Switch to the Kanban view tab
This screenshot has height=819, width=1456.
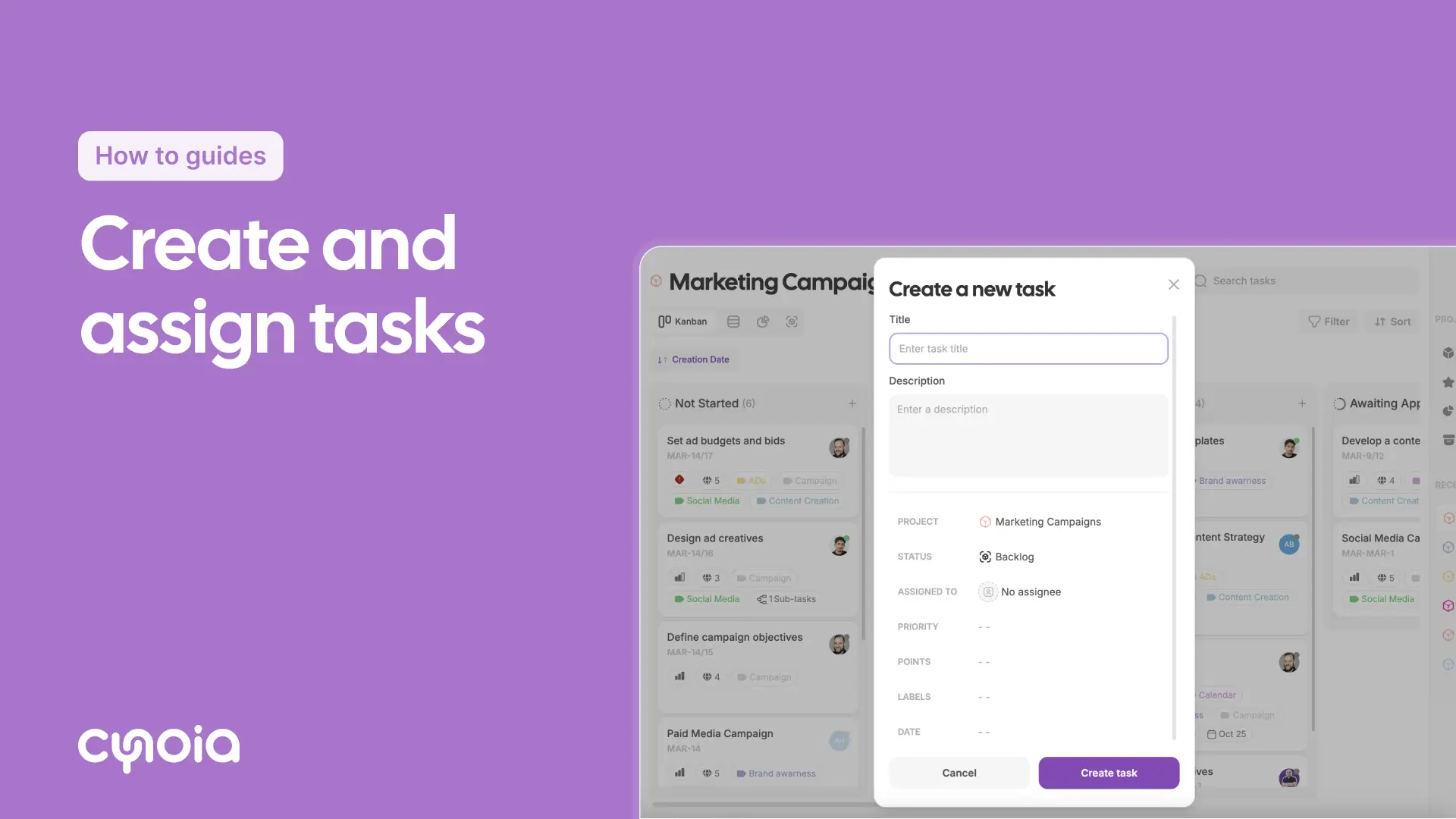point(682,322)
